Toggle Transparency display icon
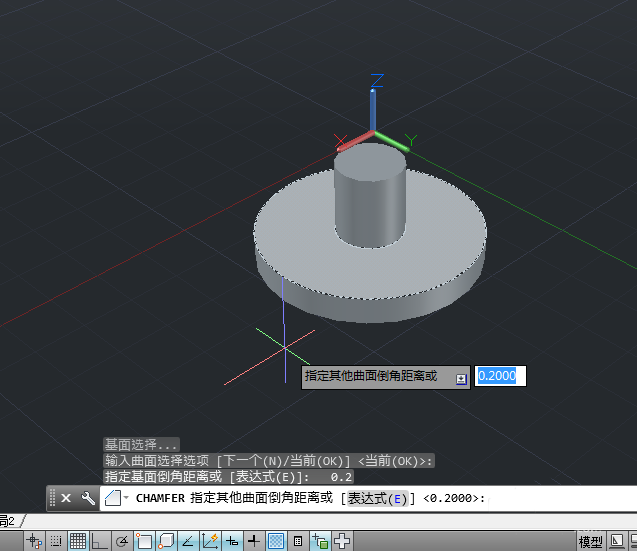 point(276,541)
